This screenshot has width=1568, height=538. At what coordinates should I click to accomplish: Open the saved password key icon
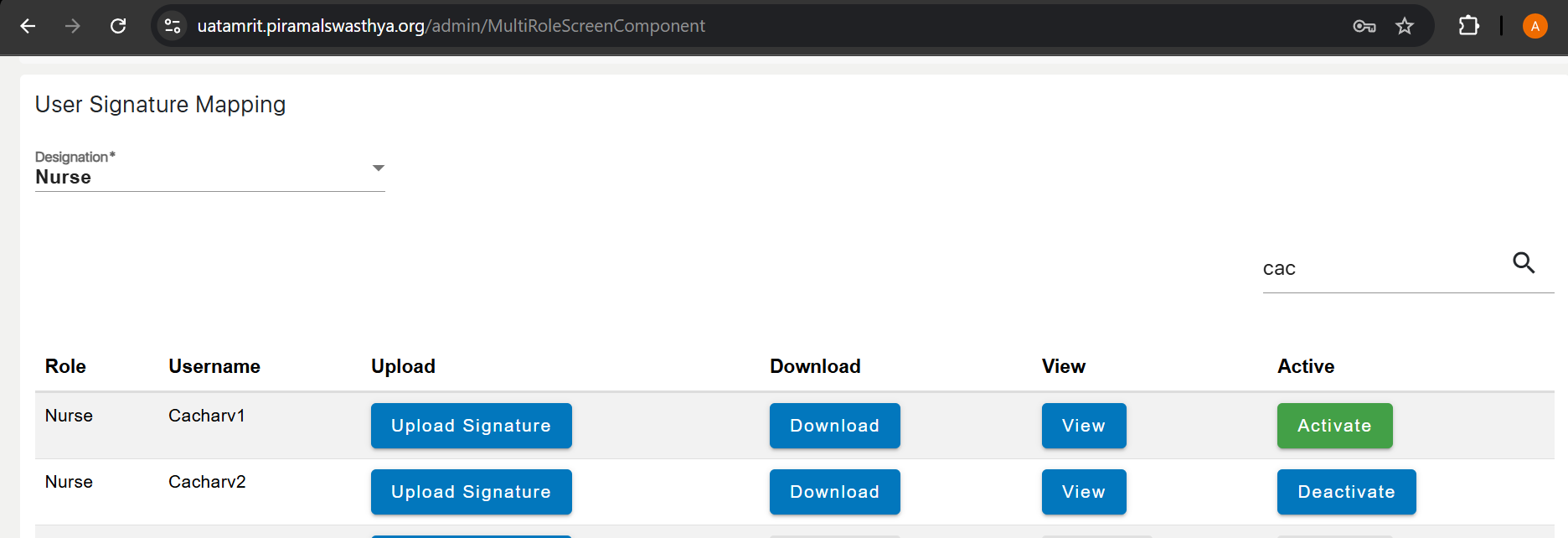(x=1364, y=26)
